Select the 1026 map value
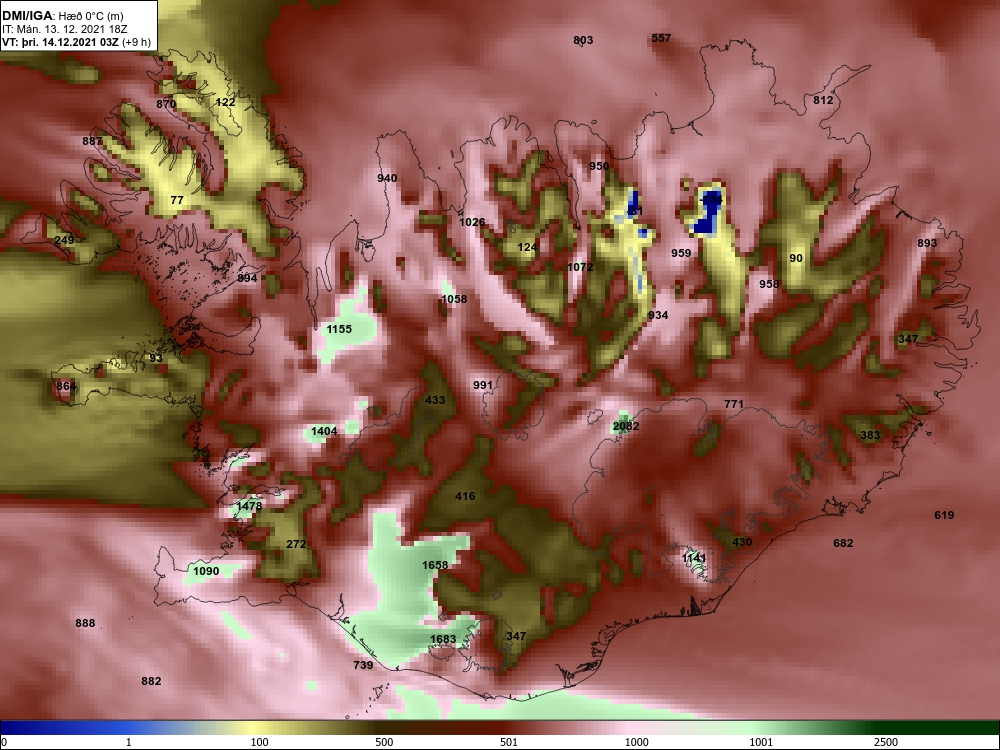 click(x=472, y=223)
